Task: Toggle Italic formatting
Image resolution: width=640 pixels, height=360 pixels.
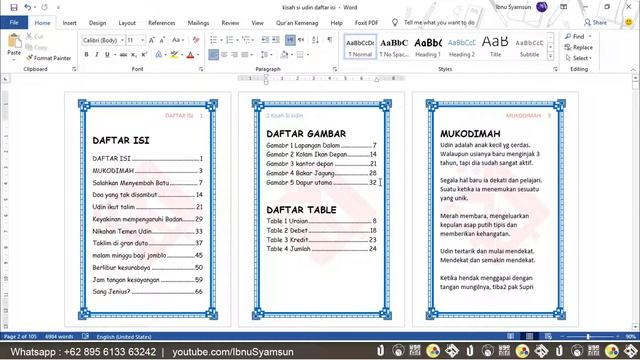Action: [x=97, y=55]
